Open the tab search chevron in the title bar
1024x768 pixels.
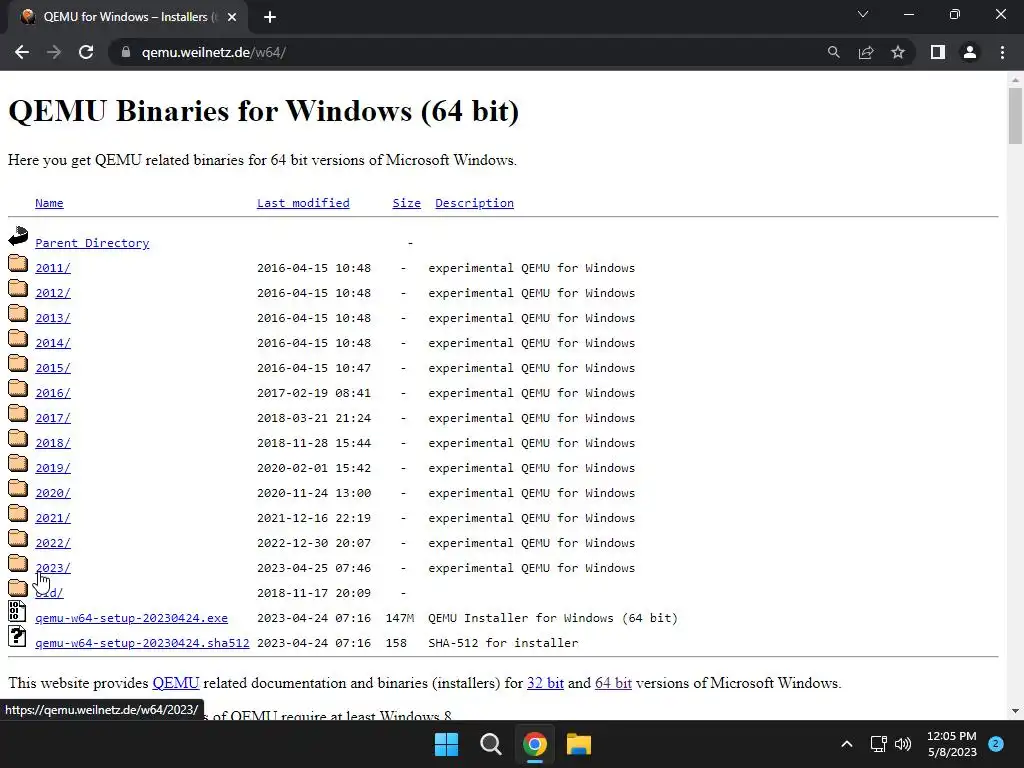tap(863, 14)
